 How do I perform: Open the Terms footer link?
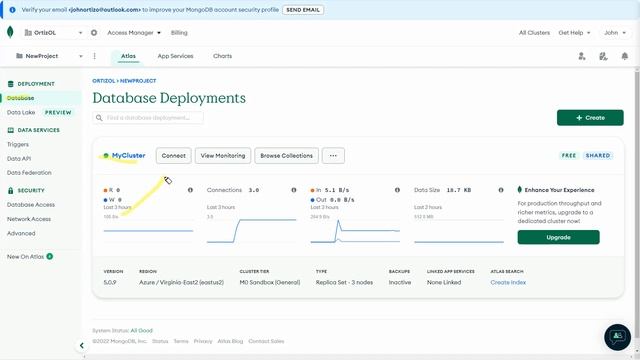(x=181, y=341)
